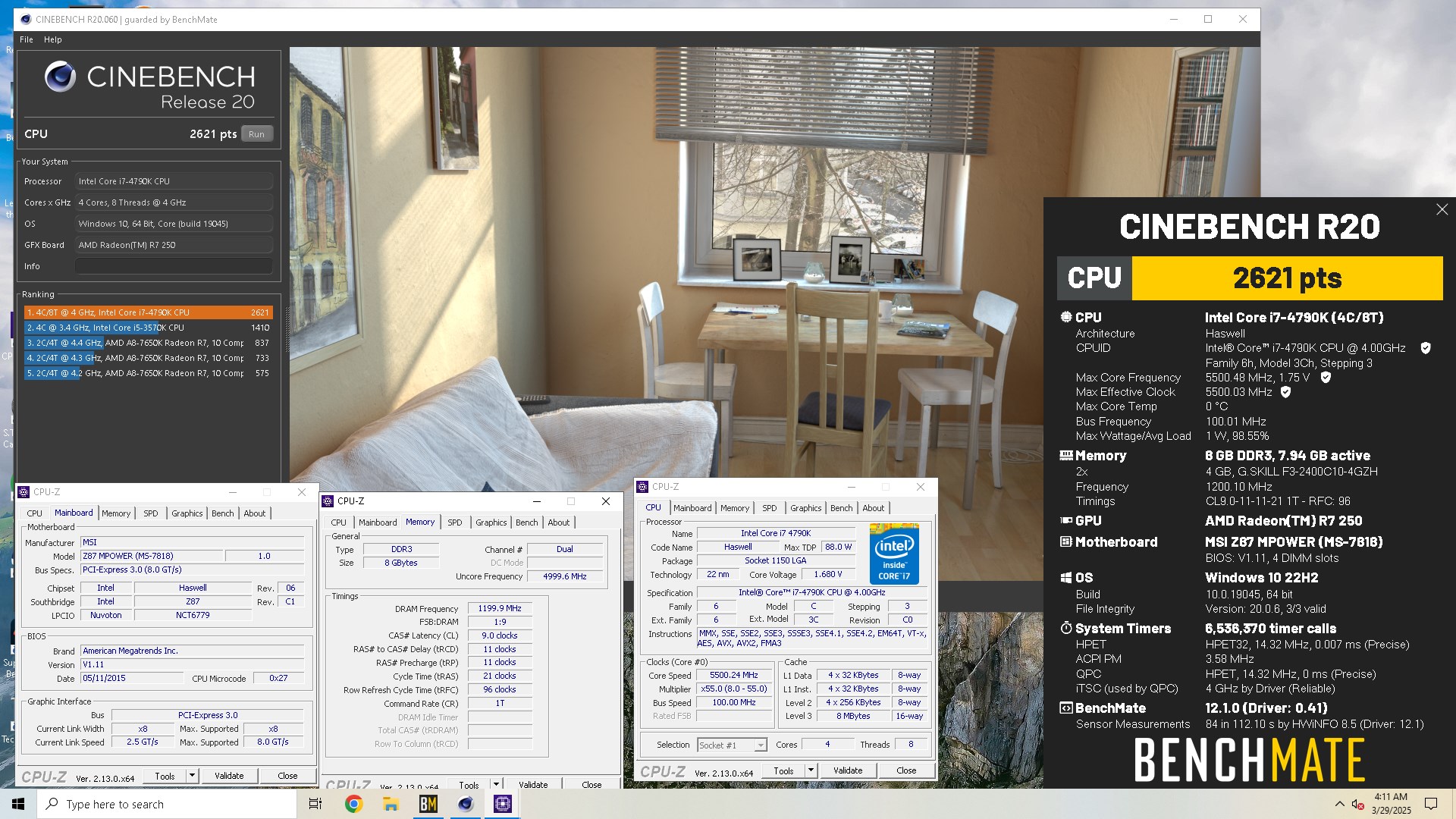
Task: Click Validate in Mainboard CPU-Z window
Action: click(x=229, y=776)
